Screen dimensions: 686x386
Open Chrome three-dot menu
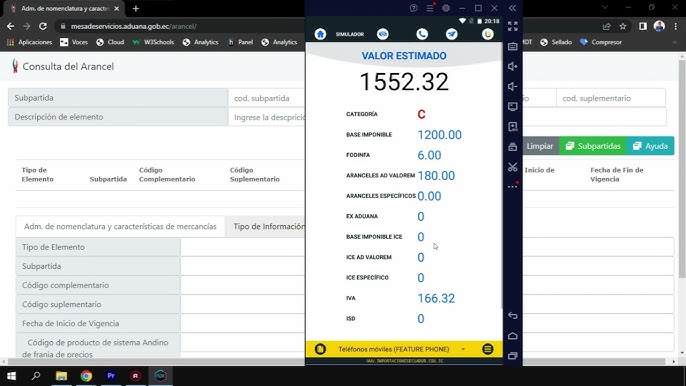click(x=676, y=26)
